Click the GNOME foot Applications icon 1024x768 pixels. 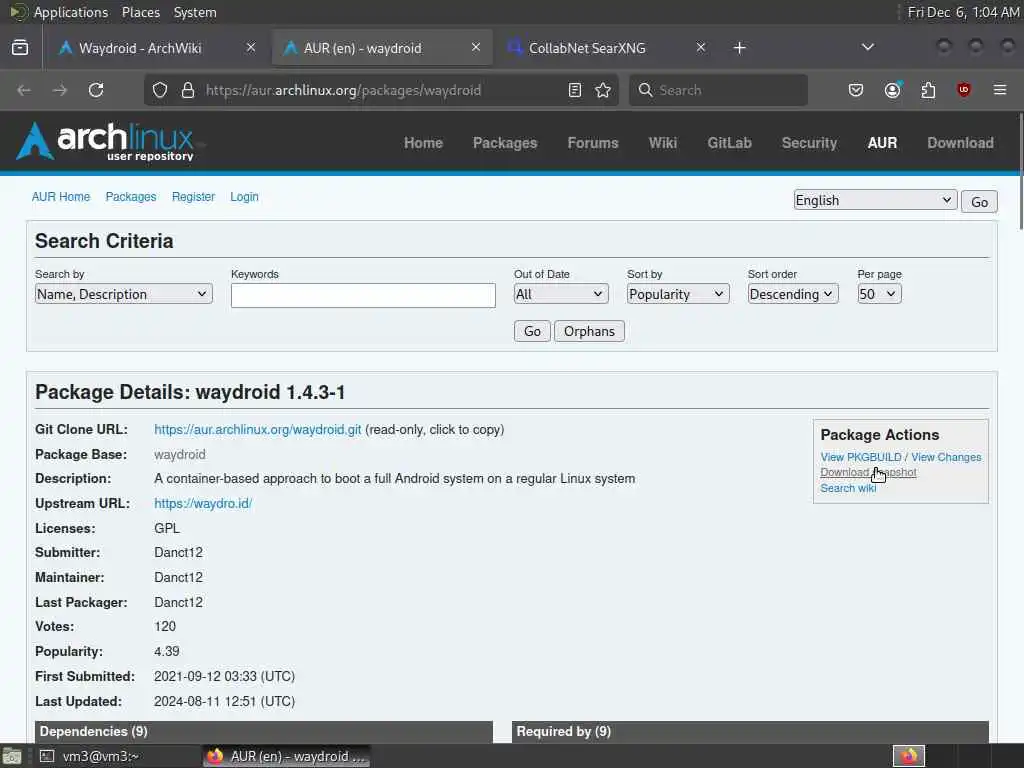tap(18, 12)
